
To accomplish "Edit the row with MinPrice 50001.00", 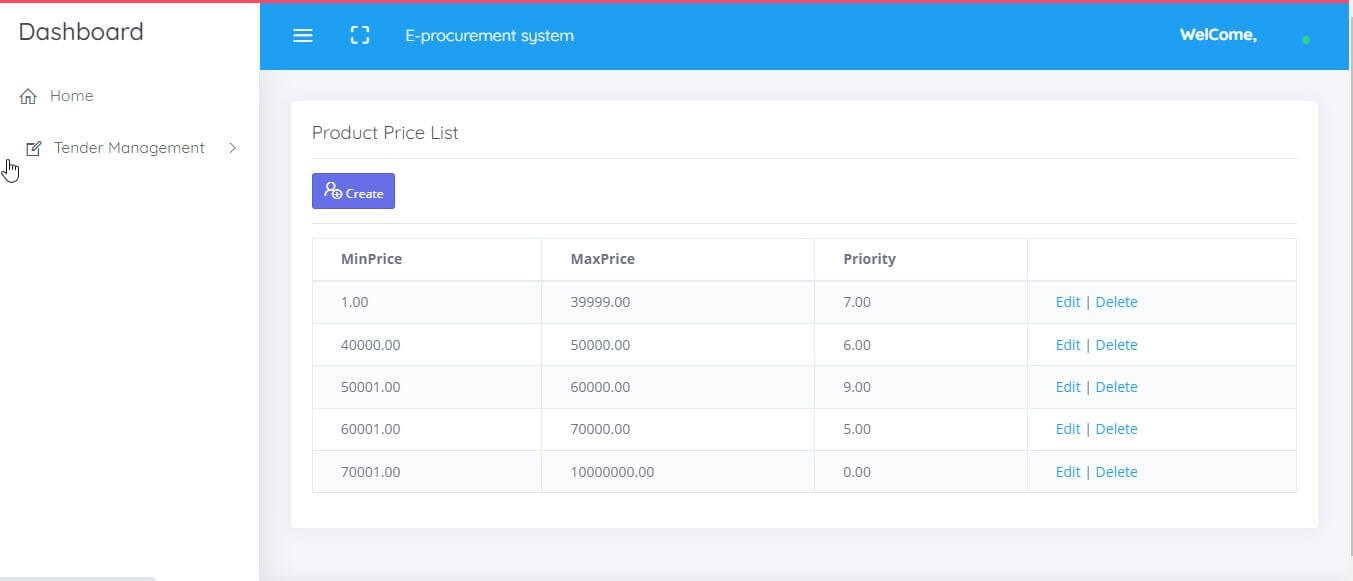I will point(1068,387).
